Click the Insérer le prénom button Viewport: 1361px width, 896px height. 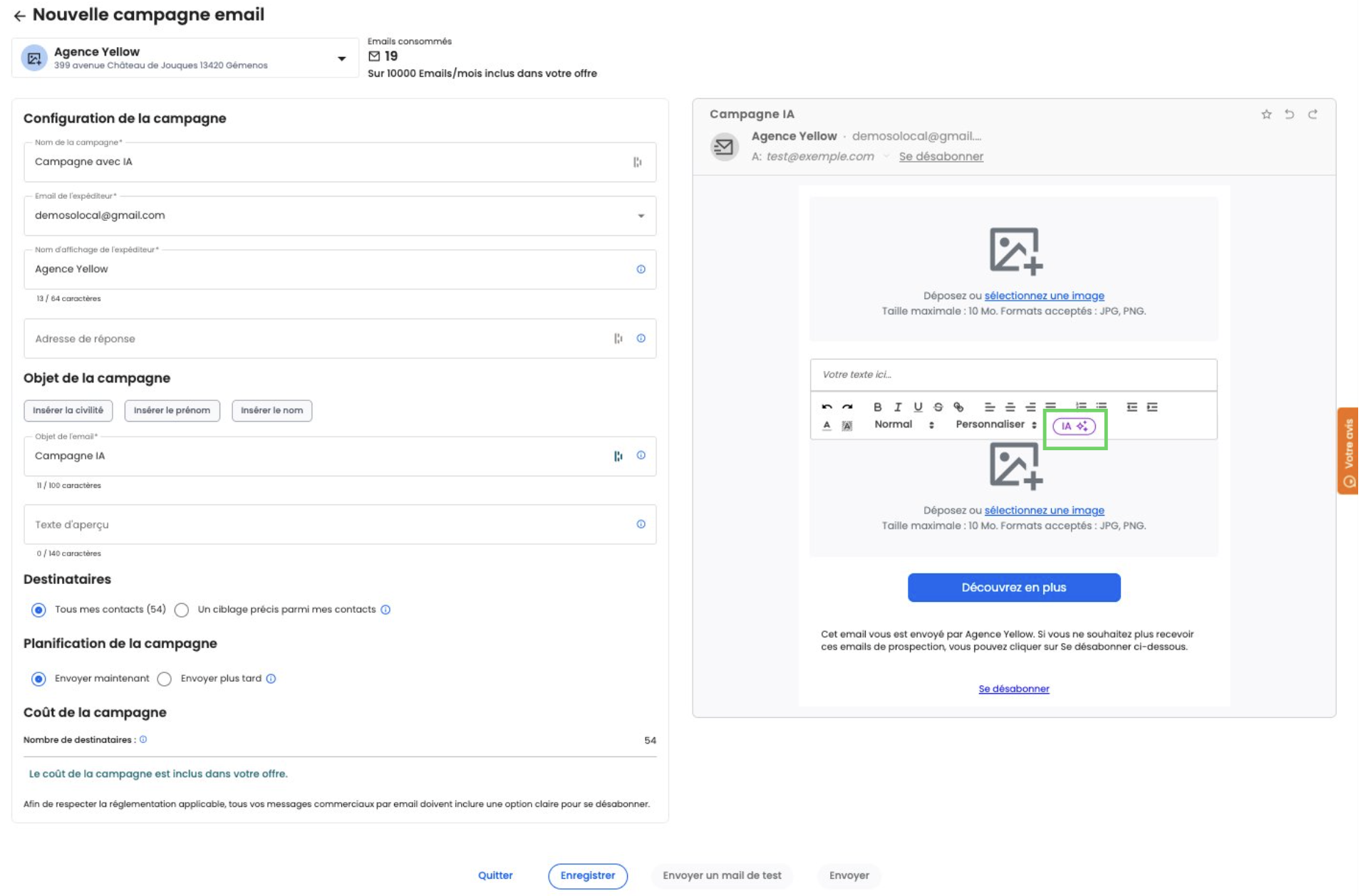(172, 411)
